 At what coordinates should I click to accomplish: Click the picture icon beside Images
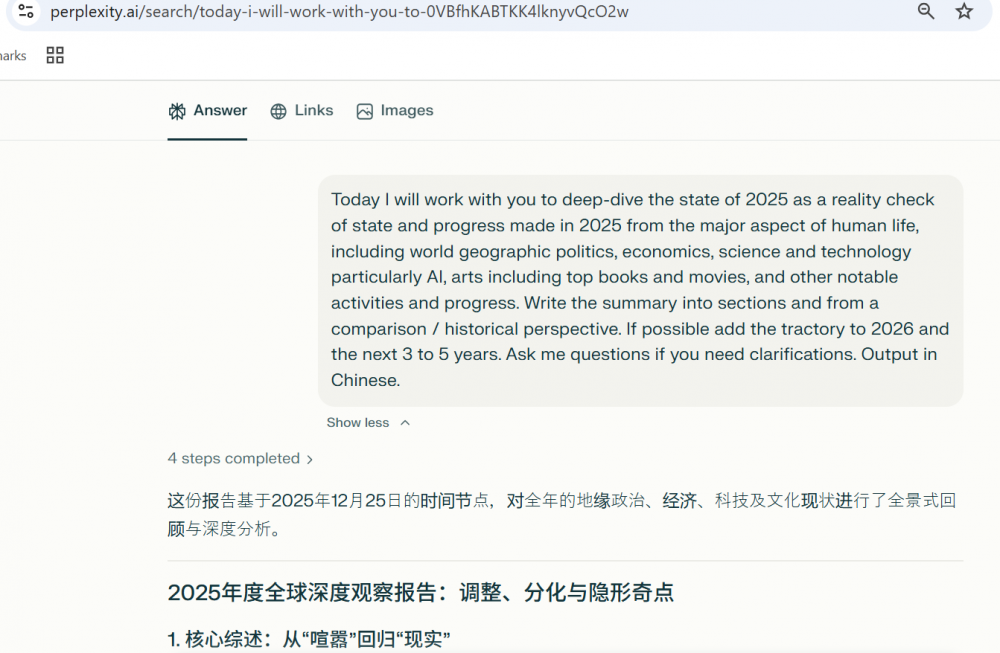[365, 111]
